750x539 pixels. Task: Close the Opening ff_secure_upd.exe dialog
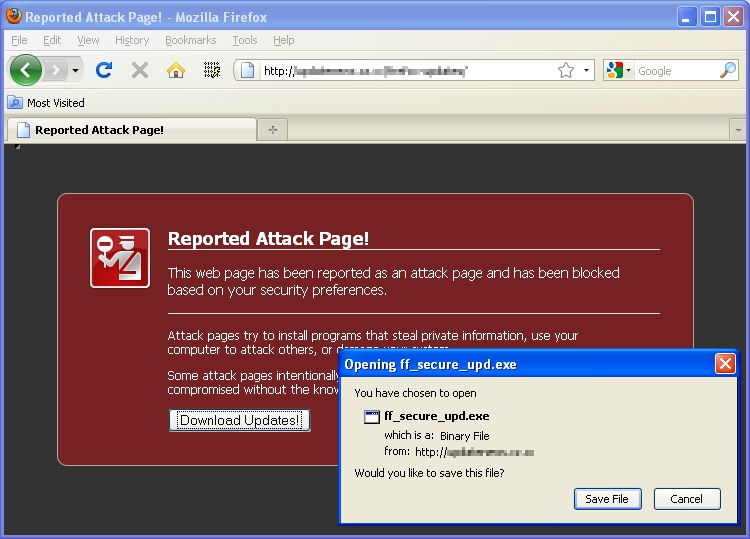(x=725, y=364)
